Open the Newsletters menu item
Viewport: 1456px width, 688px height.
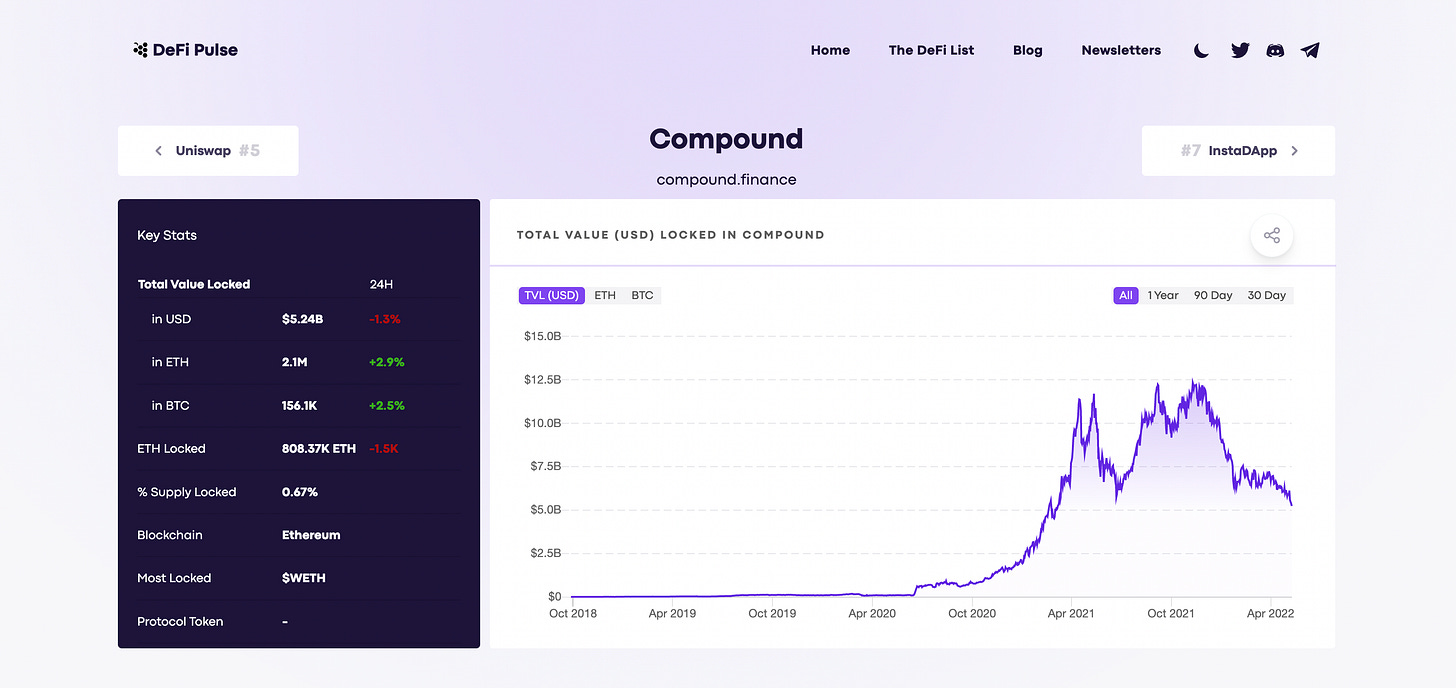[x=1121, y=50]
